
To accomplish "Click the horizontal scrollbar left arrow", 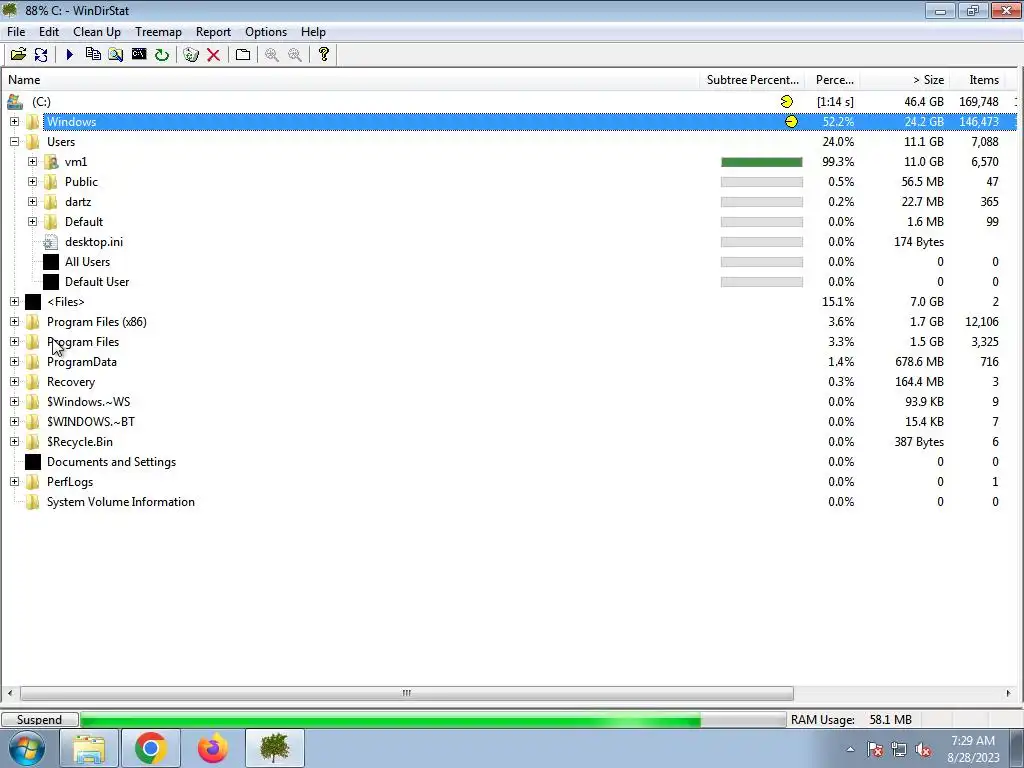I will [9, 693].
